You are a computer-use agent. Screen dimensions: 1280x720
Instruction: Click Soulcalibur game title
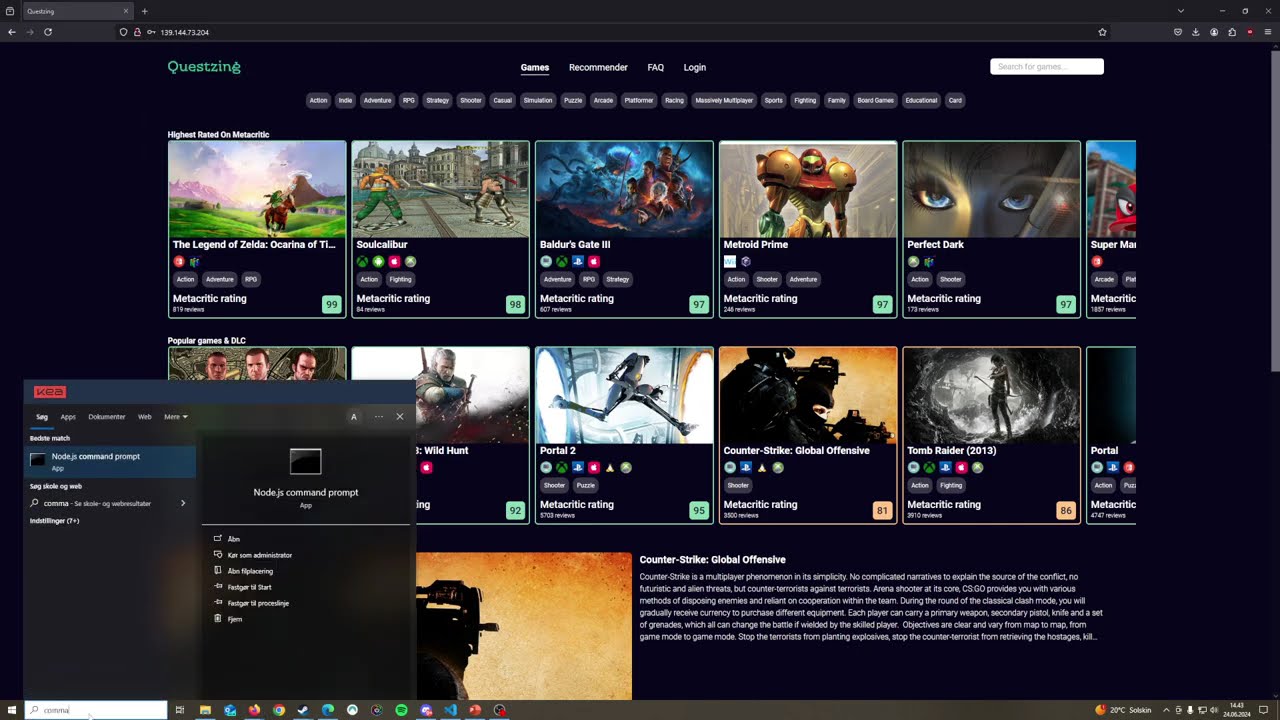[x=382, y=244]
